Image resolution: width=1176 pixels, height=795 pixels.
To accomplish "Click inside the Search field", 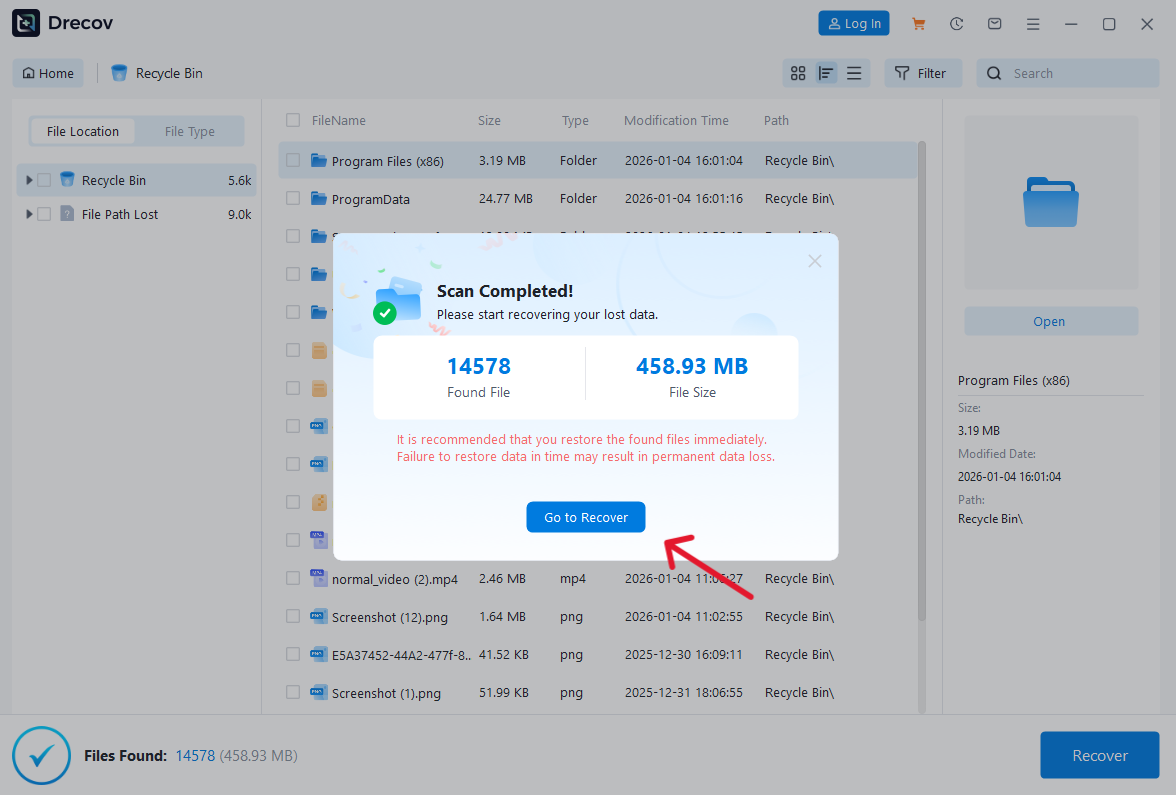I will click(1067, 72).
